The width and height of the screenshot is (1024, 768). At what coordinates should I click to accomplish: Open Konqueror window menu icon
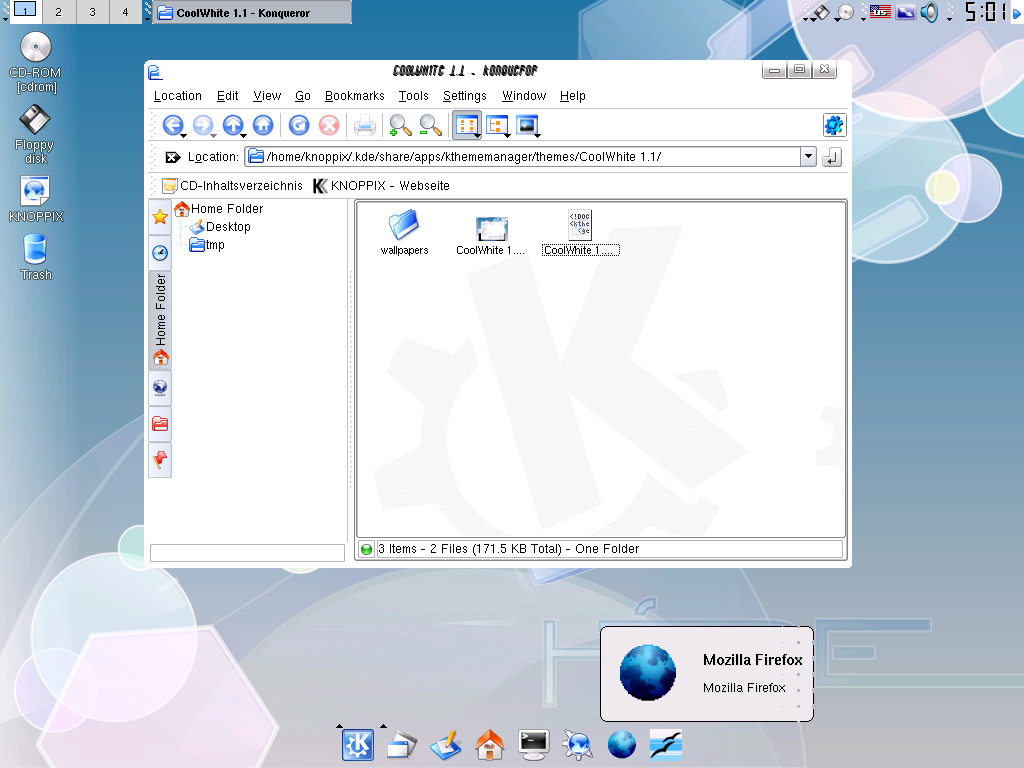pos(154,71)
